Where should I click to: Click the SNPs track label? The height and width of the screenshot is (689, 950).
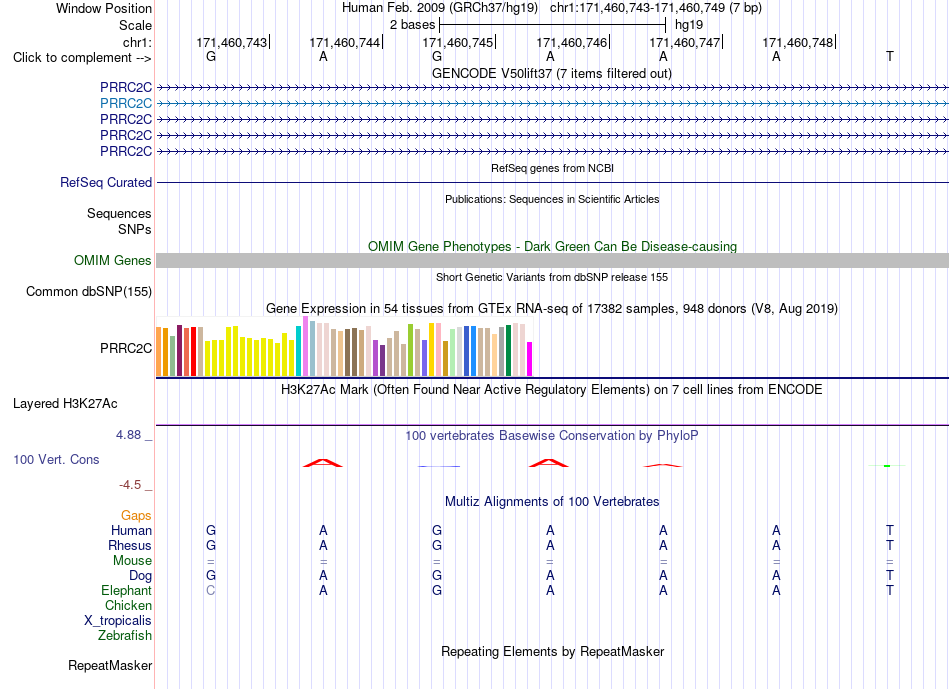point(135,229)
